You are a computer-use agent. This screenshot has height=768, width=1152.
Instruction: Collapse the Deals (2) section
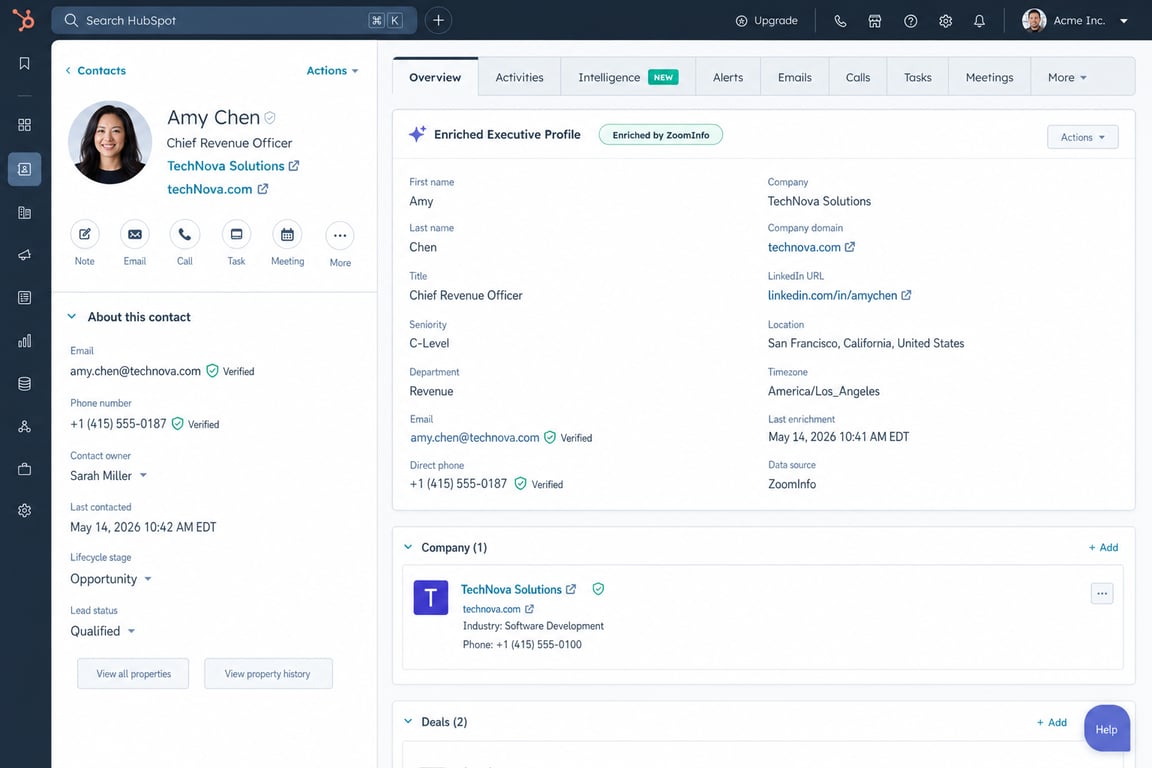pyautogui.click(x=408, y=722)
